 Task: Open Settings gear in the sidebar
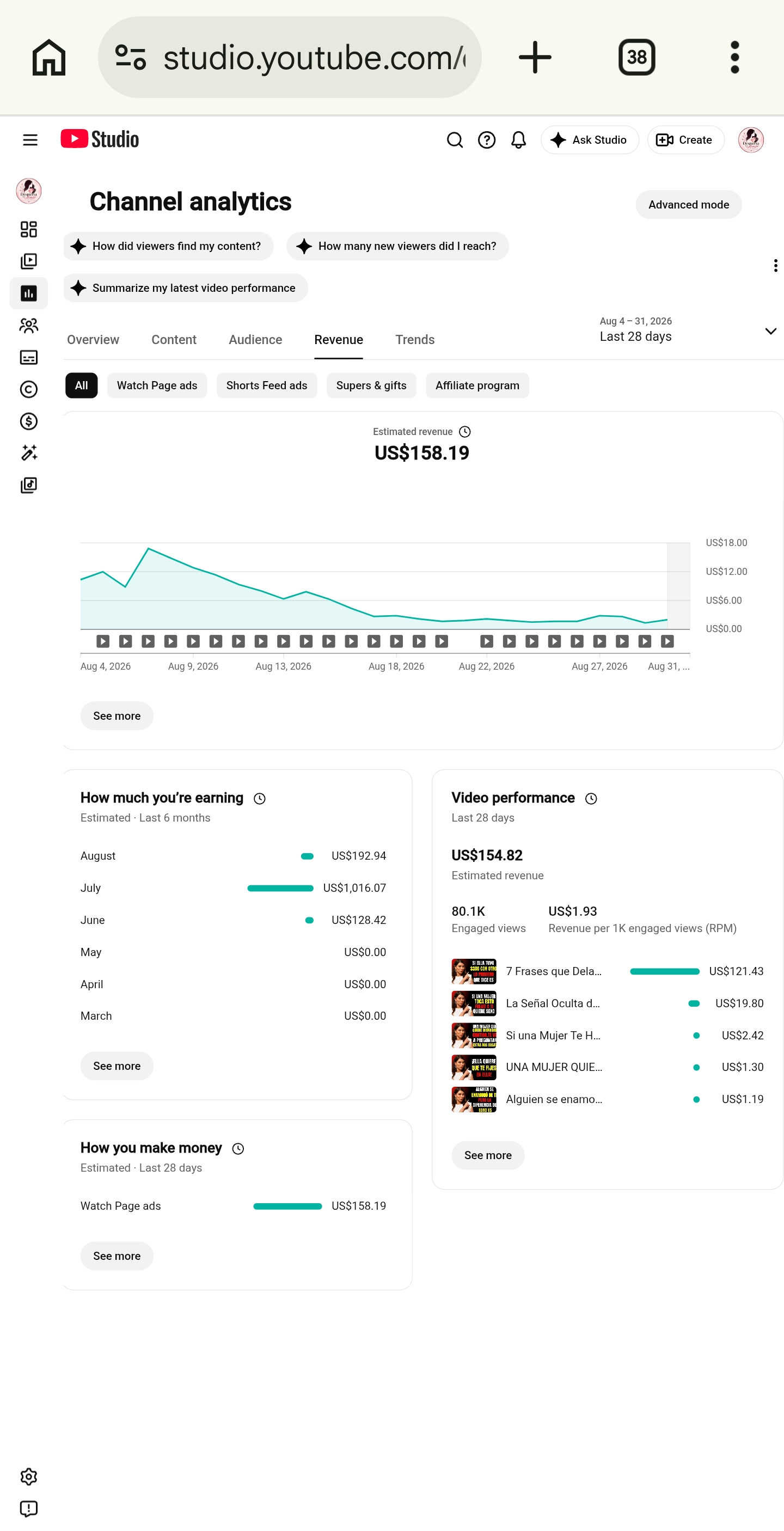click(28, 1477)
